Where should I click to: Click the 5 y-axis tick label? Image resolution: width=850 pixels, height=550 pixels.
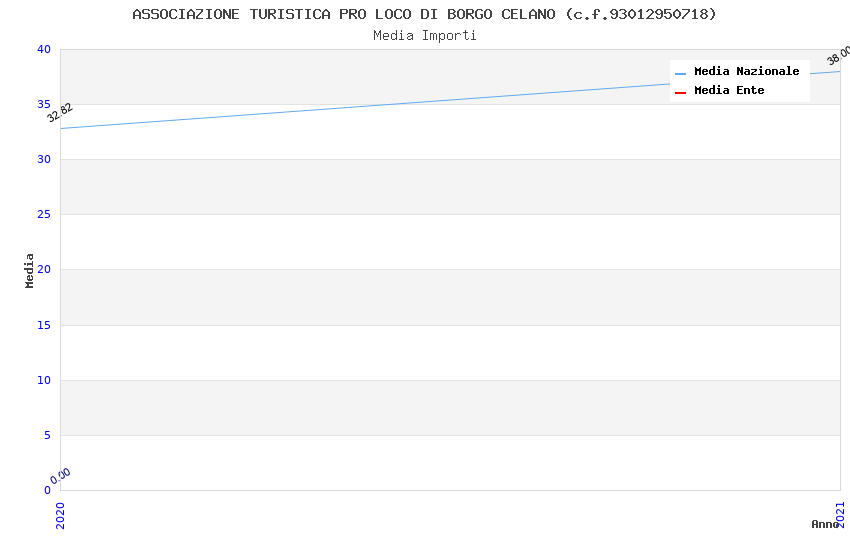[x=48, y=435]
